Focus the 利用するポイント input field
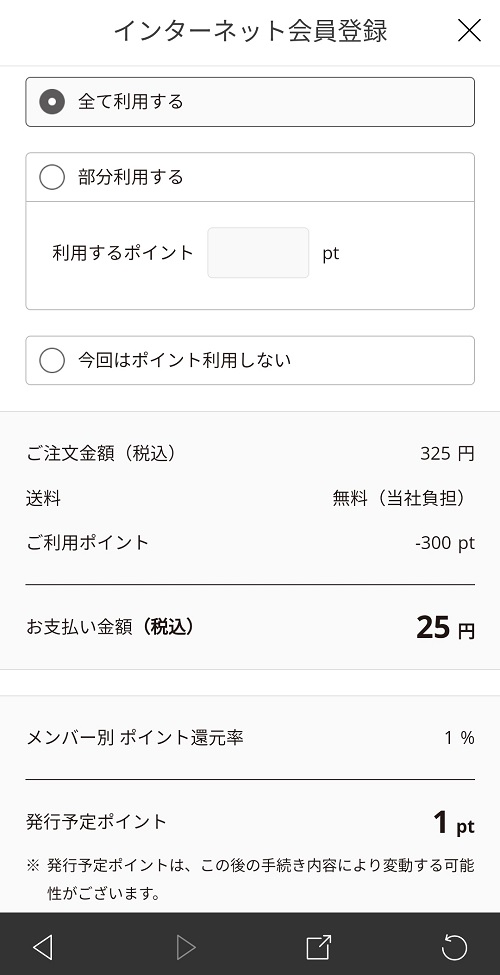This screenshot has width=500, height=975. tap(258, 252)
